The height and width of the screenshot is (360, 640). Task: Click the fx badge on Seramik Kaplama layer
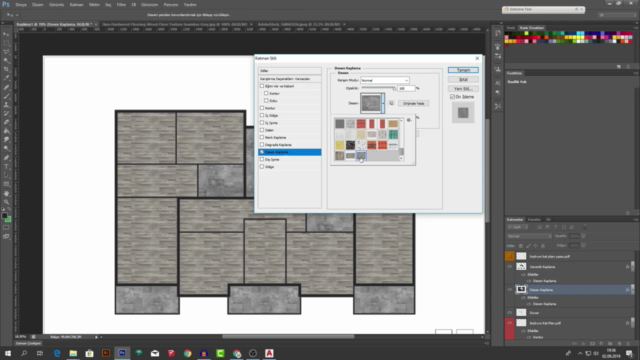tap(627, 267)
